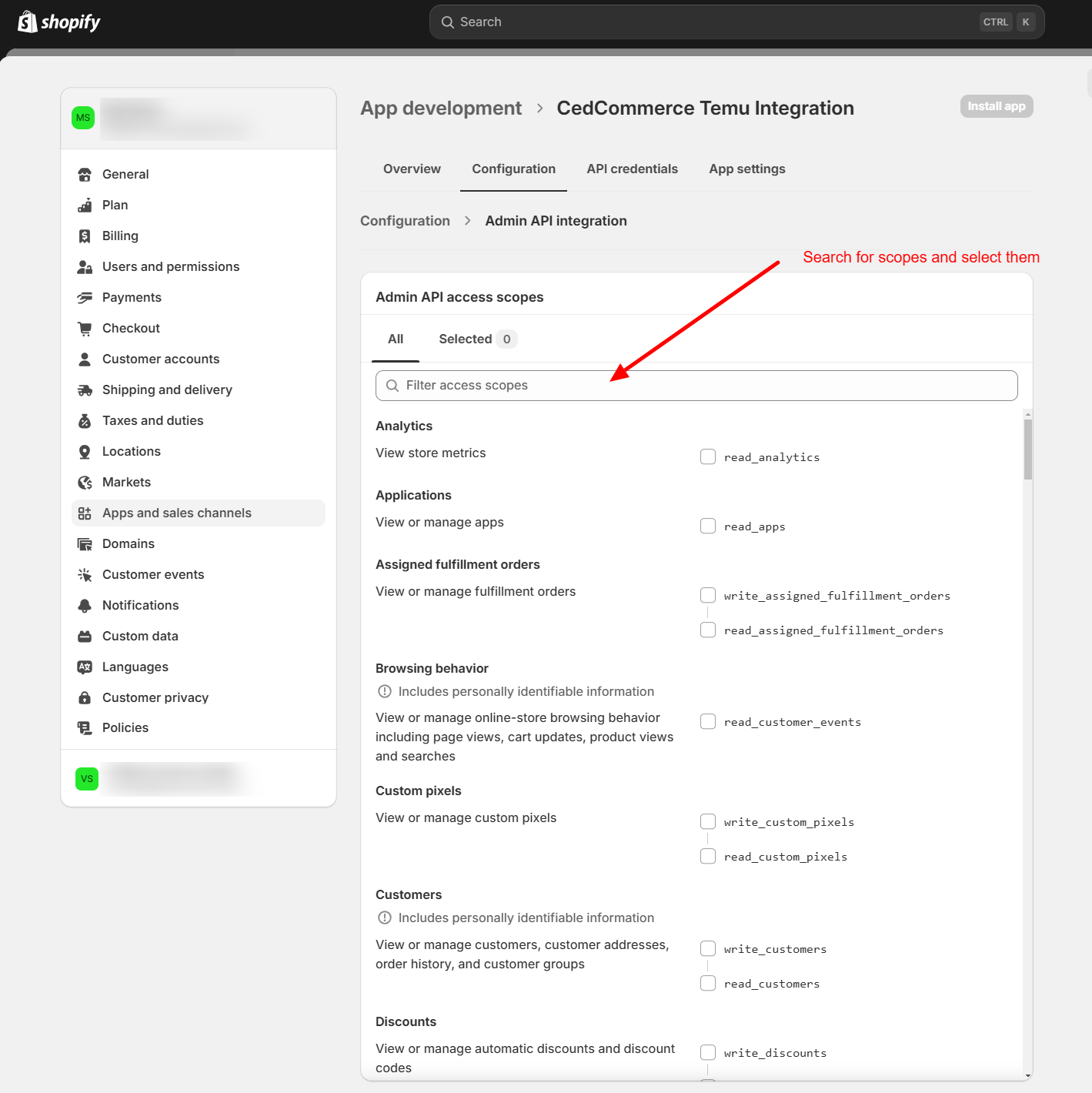Open Shipping and delivery truck icon
The width and height of the screenshot is (1092, 1093).
pyautogui.click(x=85, y=390)
